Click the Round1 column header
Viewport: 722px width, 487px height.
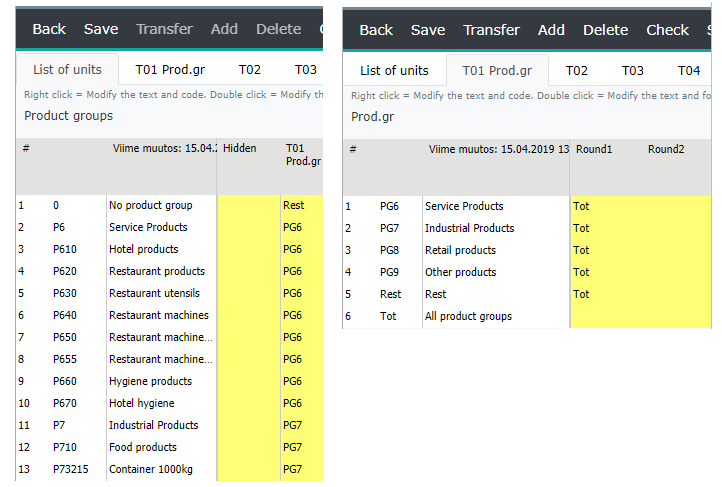[x=594, y=149]
